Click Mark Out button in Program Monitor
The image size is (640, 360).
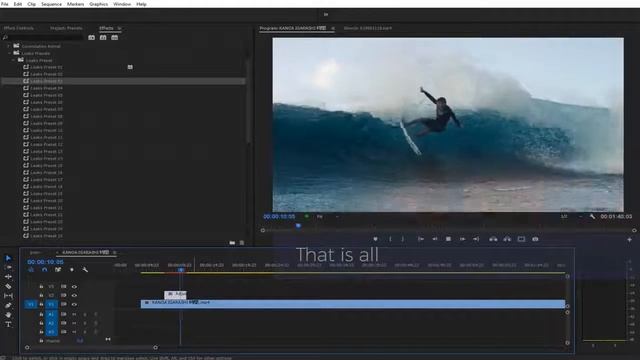(402, 239)
